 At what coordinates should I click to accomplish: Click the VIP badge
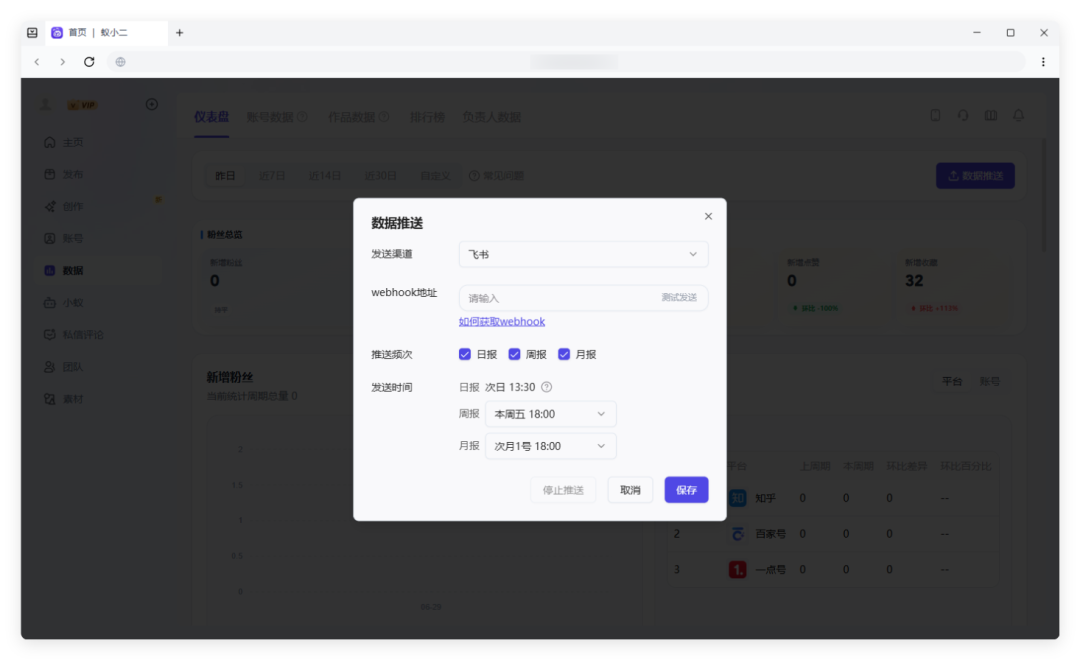point(83,105)
